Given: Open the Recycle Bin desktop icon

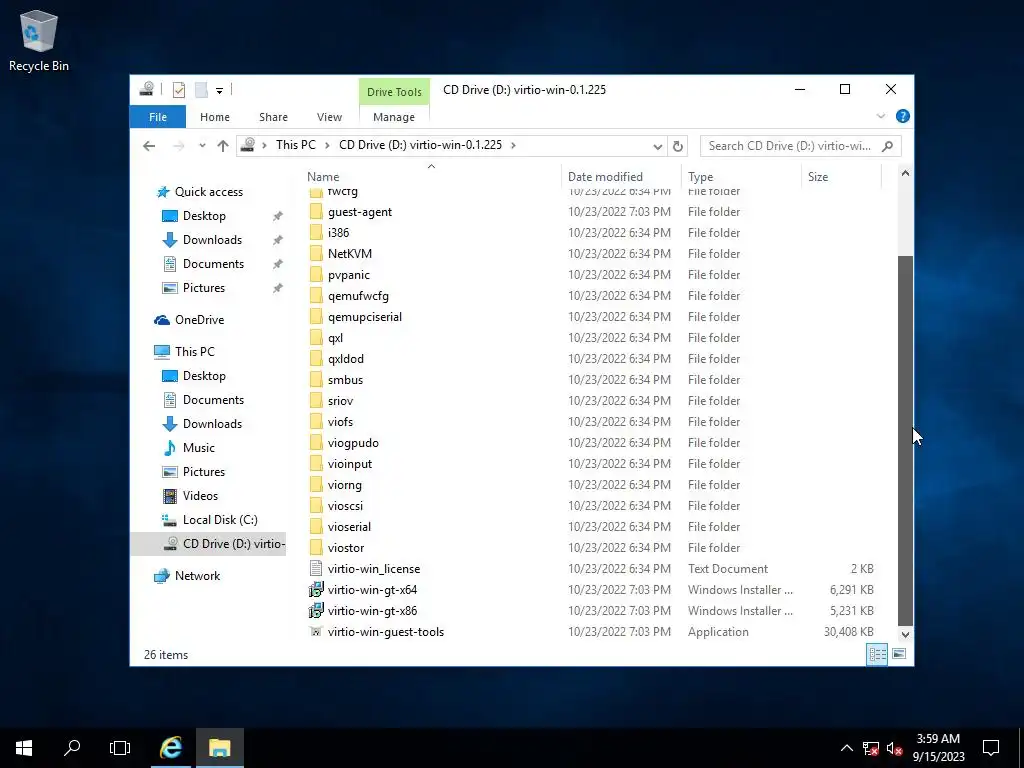Looking at the screenshot, I should point(39,40).
